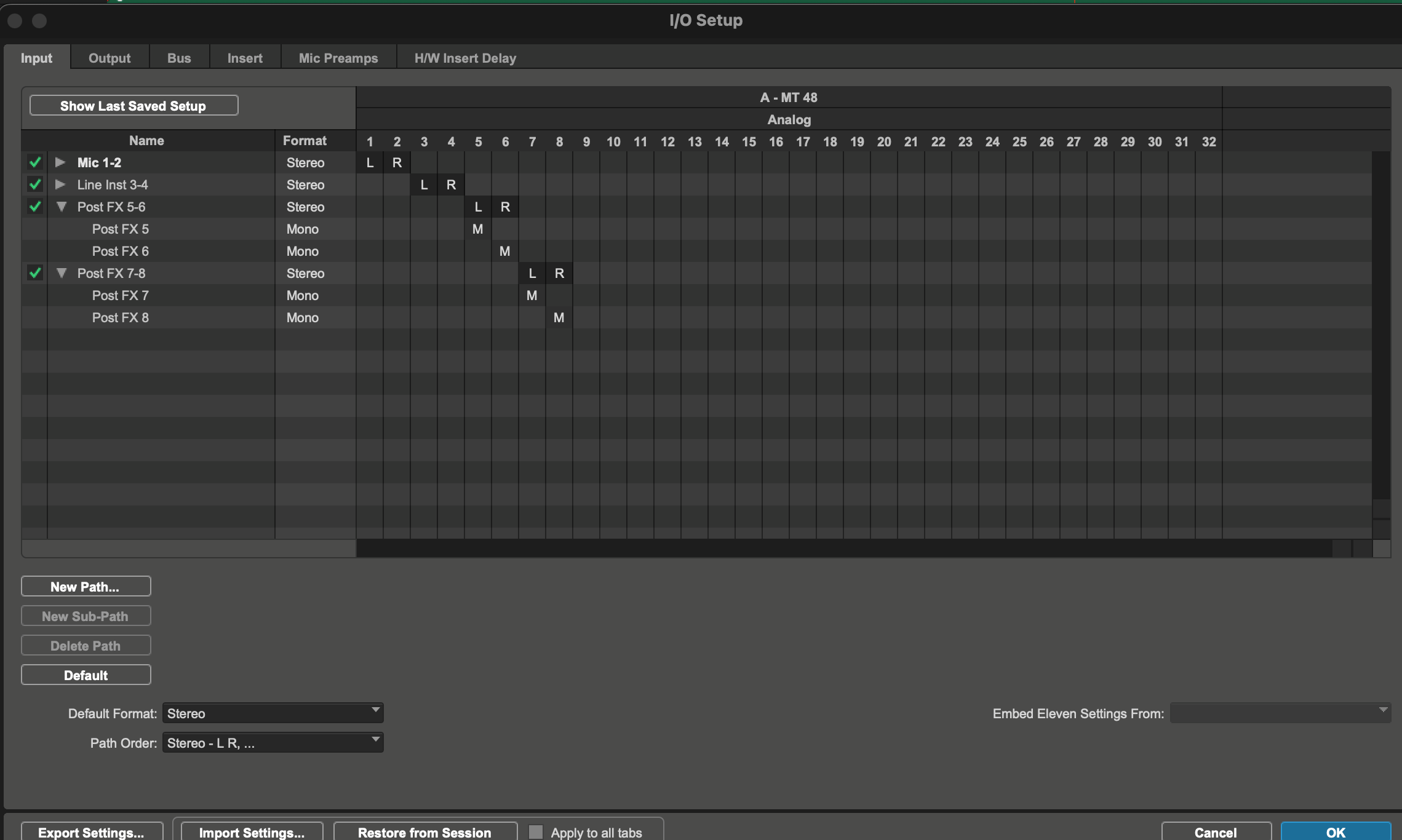Uncheck the Mic 1-2 path active checkbox

[35, 163]
